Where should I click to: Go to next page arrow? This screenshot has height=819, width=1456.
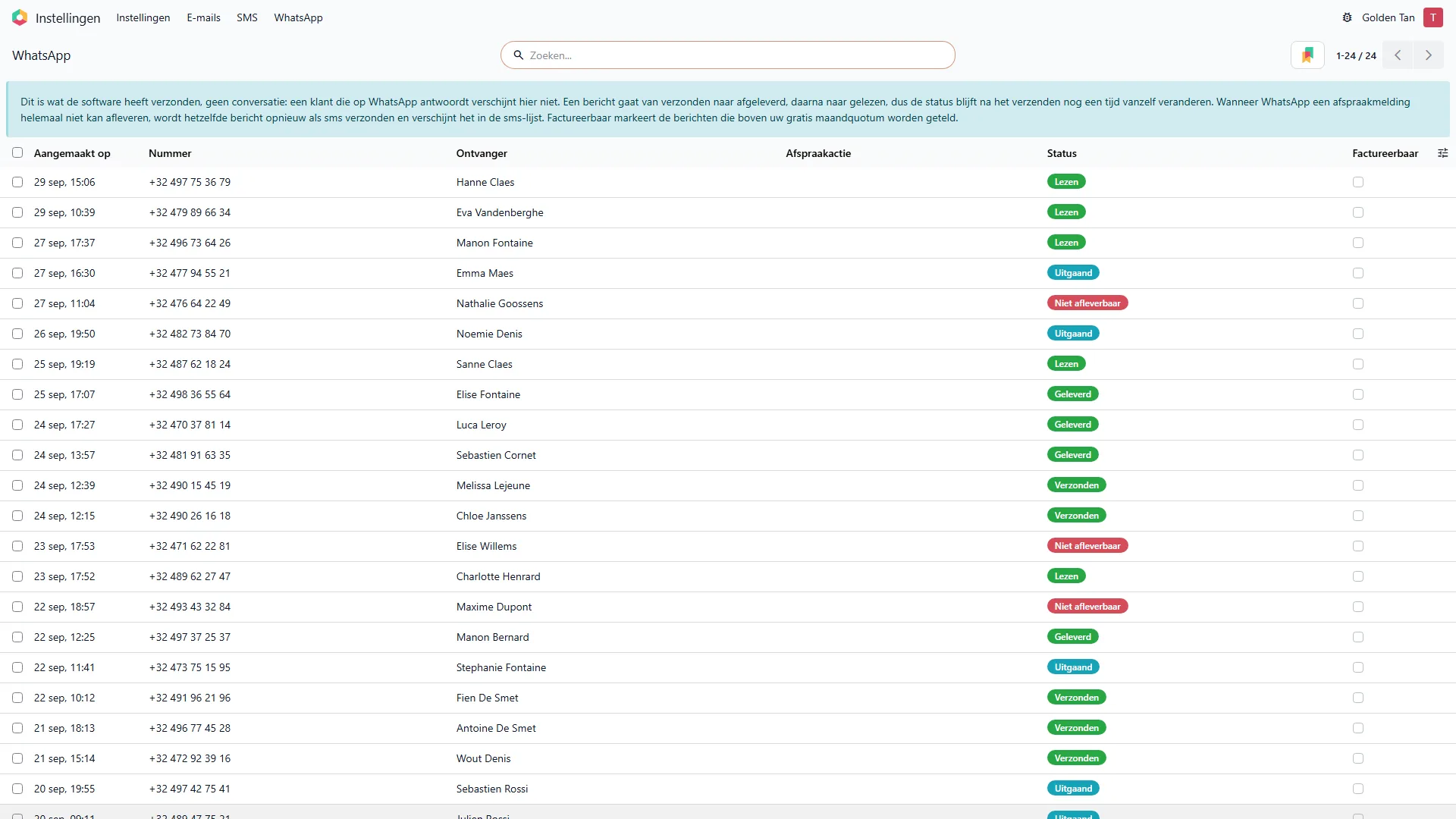point(1429,55)
